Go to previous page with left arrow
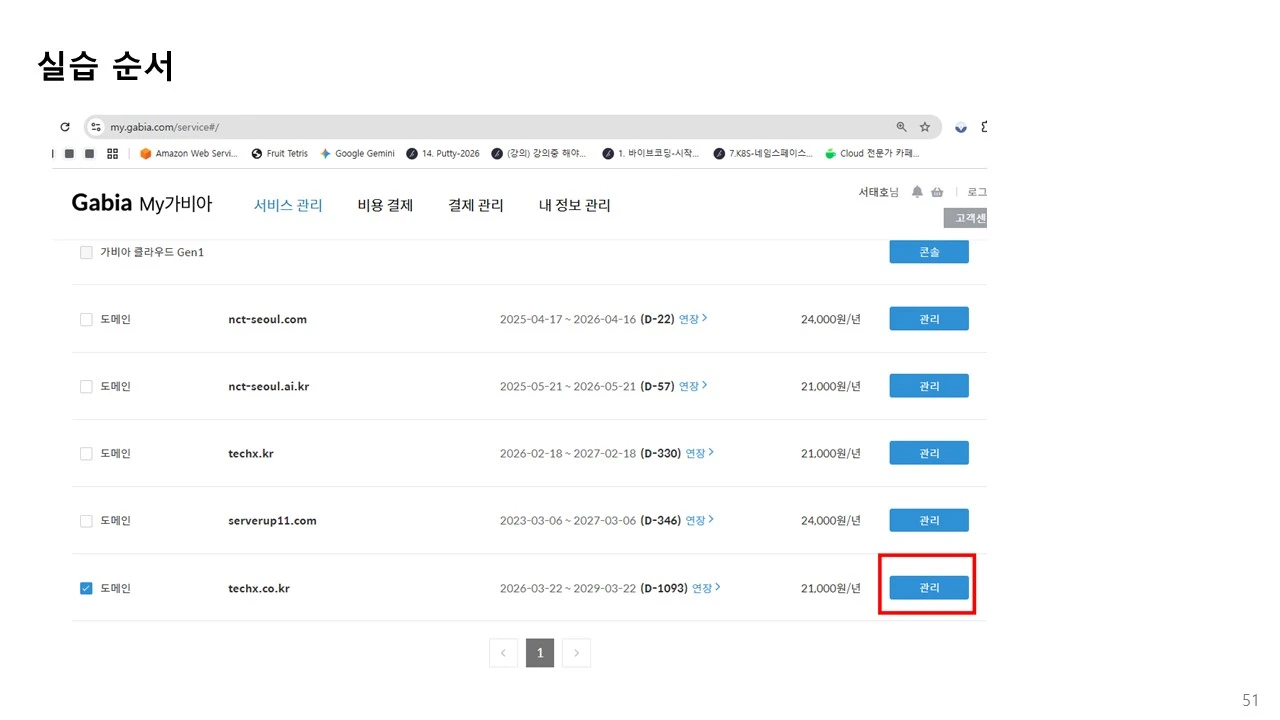 pos(503,653)
